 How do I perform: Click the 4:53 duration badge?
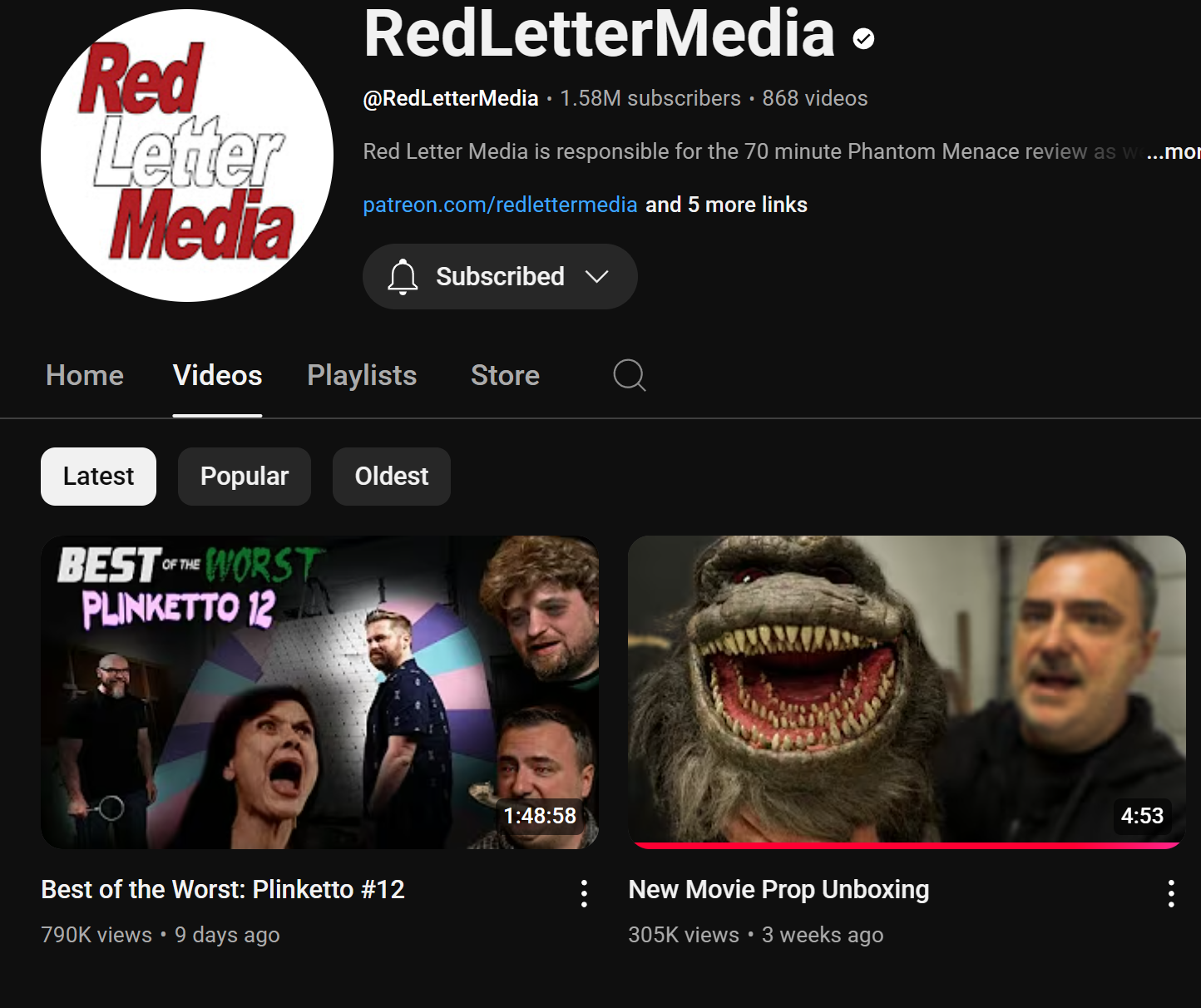(x=1142, y=816)
